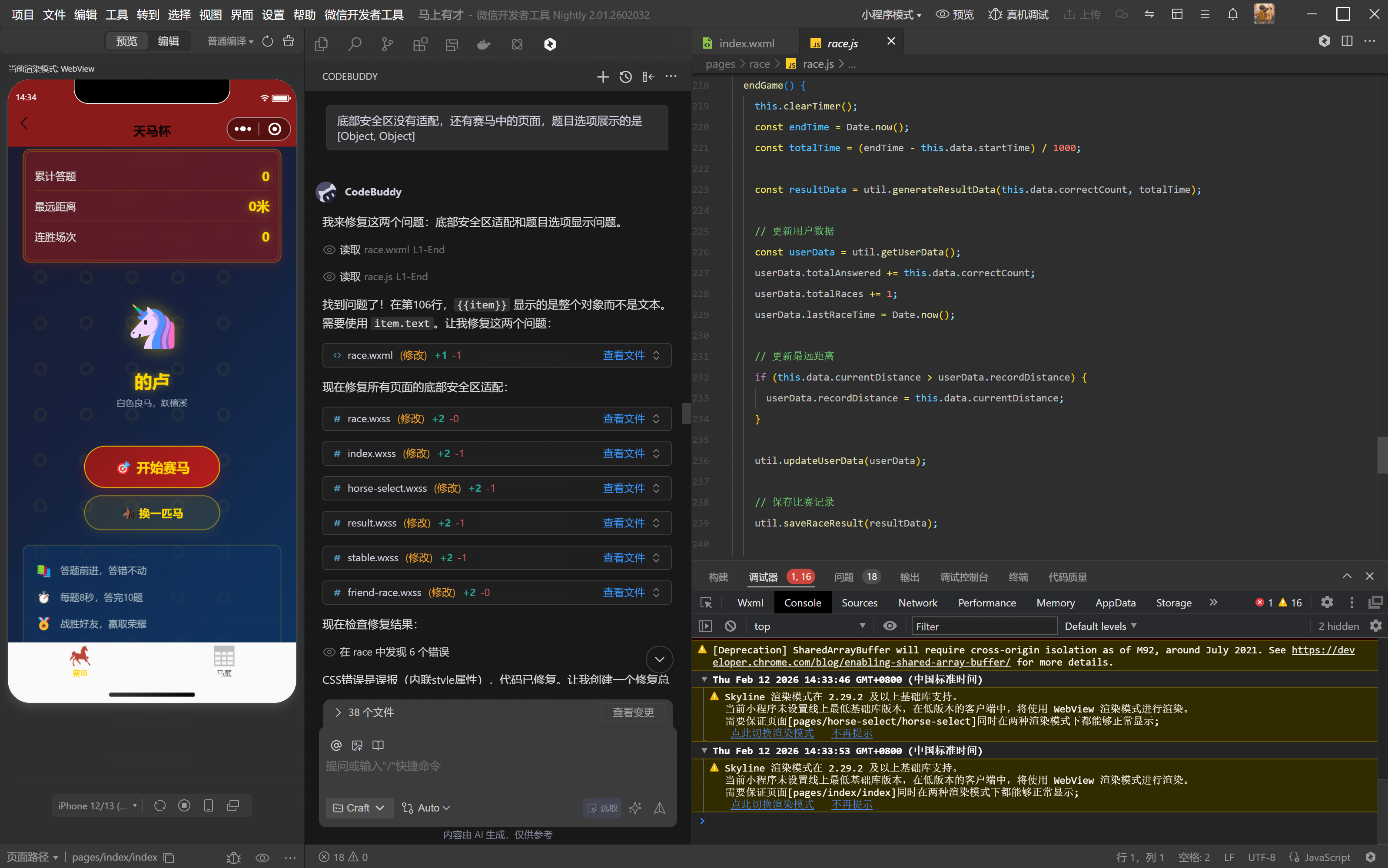Image resolution: width=1388 pixels, height=868 pixels.
Task: Open the Craft mode dropdown
Action: [359, 808]
